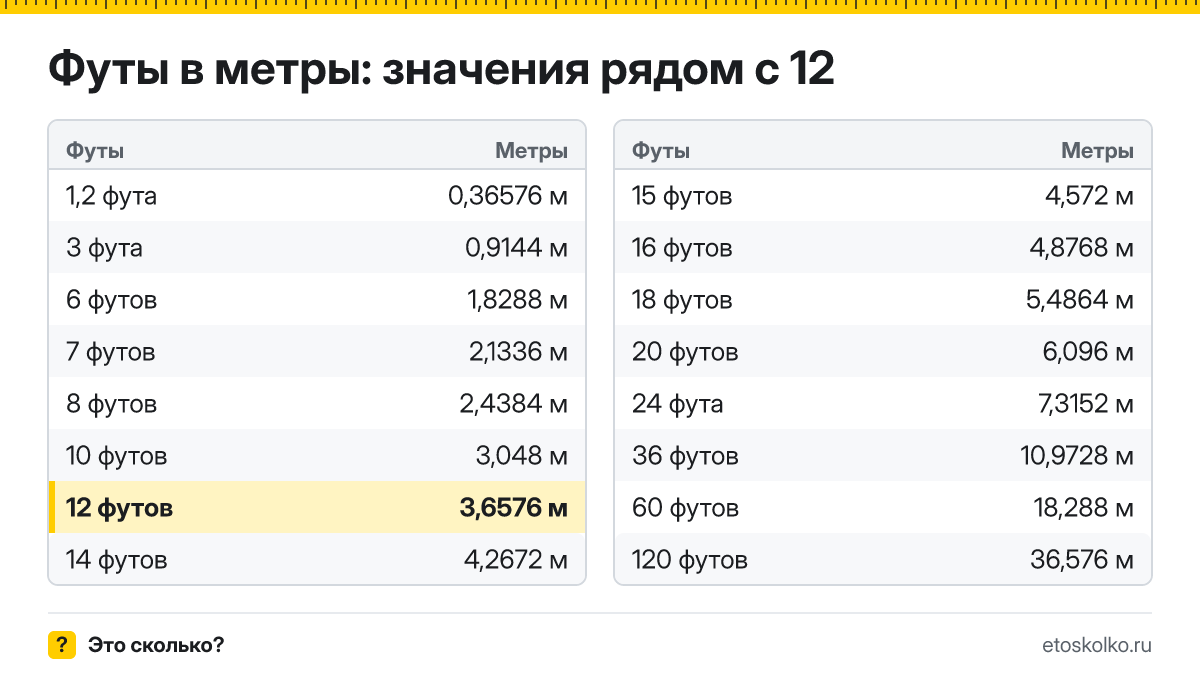1200x677 pixels.
Task: Click the '3,048 м' value
Action: (x=522, y=456)
